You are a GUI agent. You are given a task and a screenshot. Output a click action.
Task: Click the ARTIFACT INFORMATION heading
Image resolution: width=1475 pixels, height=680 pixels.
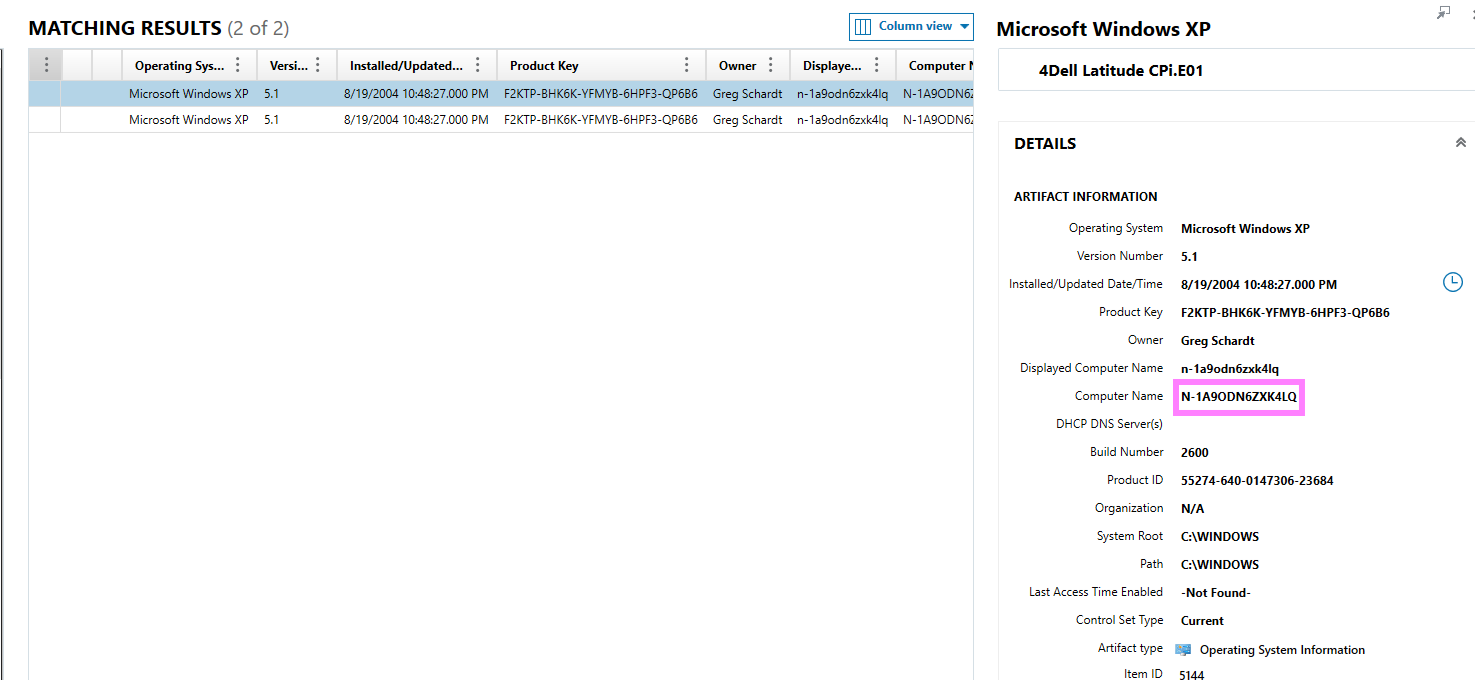(1086, 197)
